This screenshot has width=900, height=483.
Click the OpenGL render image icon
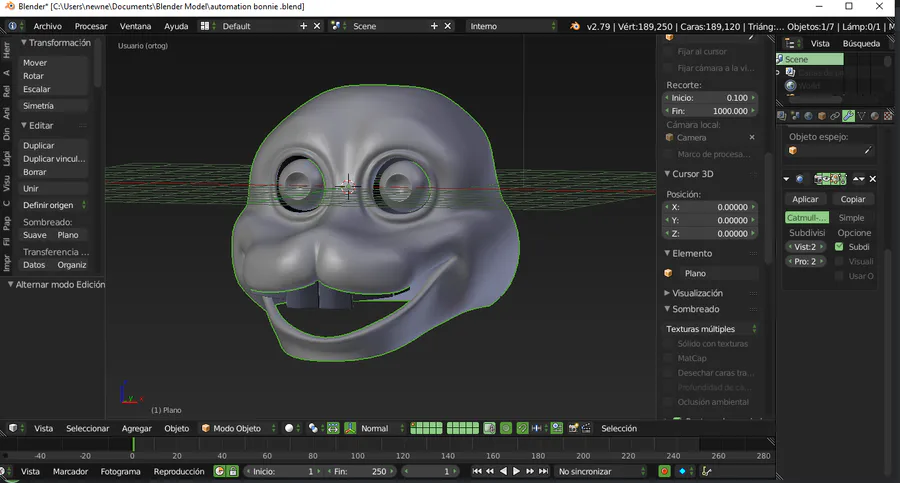(x=573, y=428)
